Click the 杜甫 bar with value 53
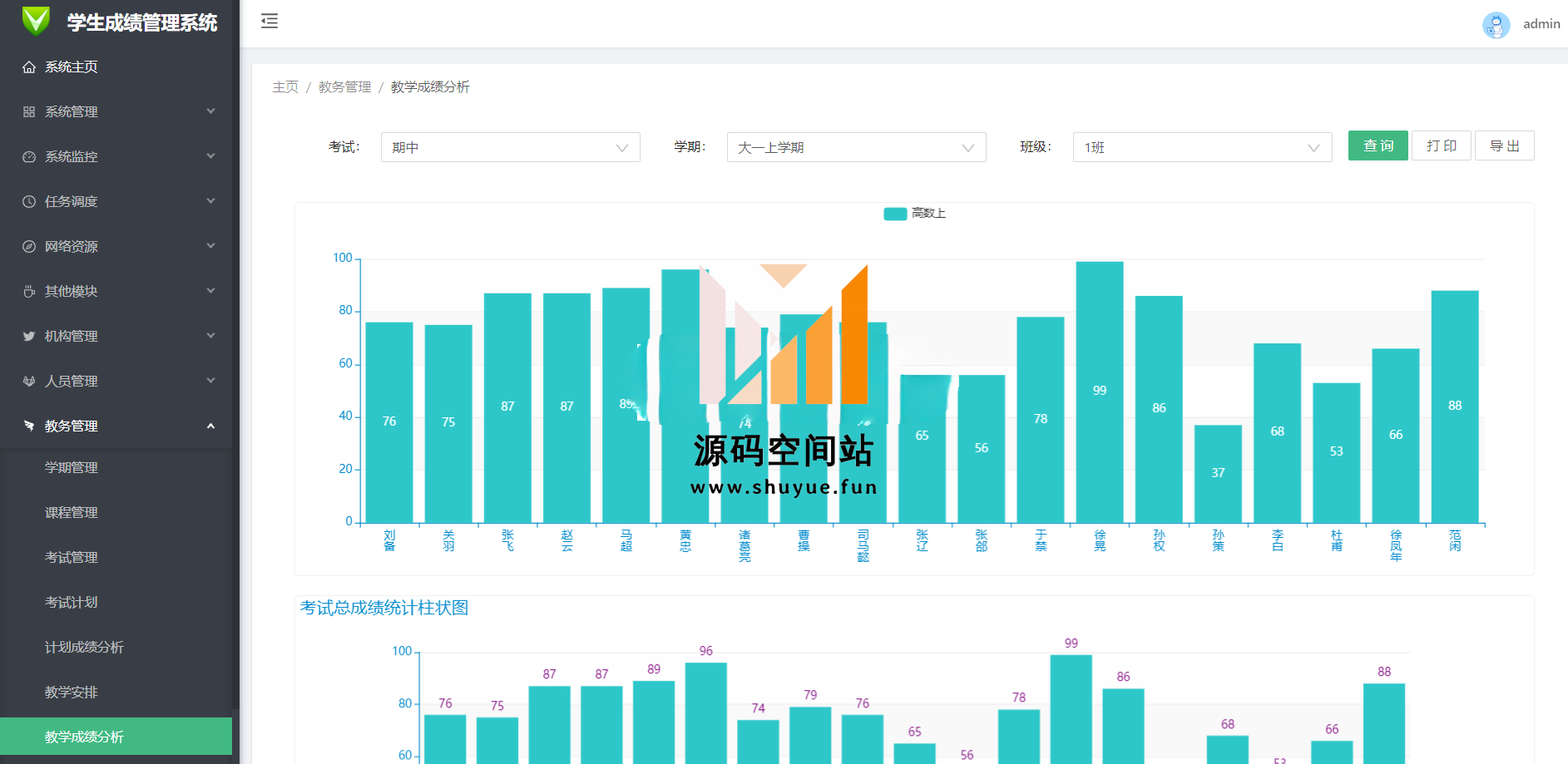This screenshot has height=764, width=1568. (1337, 453)
